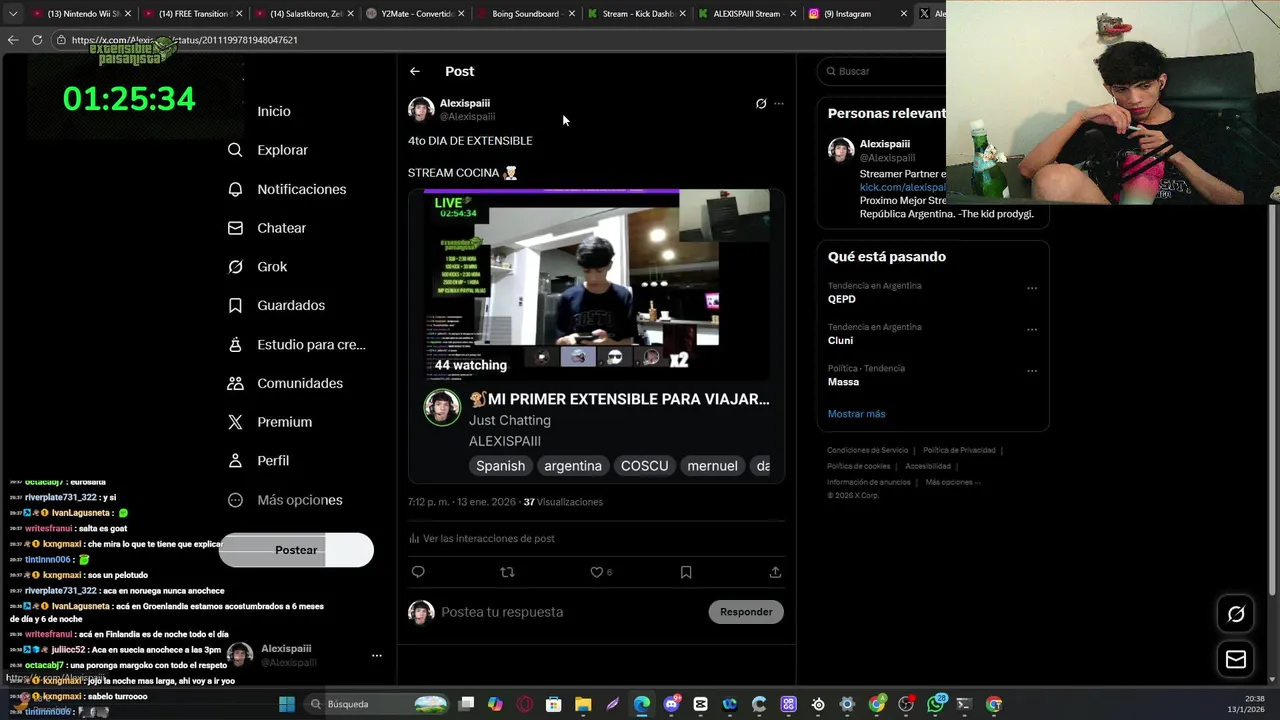
Task: Click the Buscar search field
Action: tap(882, 71)
